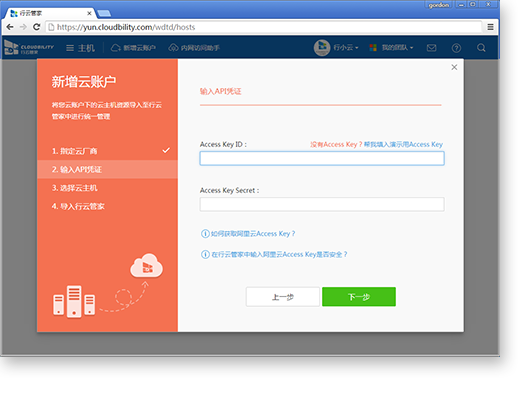520x394 pixels.
Task: Click the green 下一步 next button
Action: click(x=359, y=297)
